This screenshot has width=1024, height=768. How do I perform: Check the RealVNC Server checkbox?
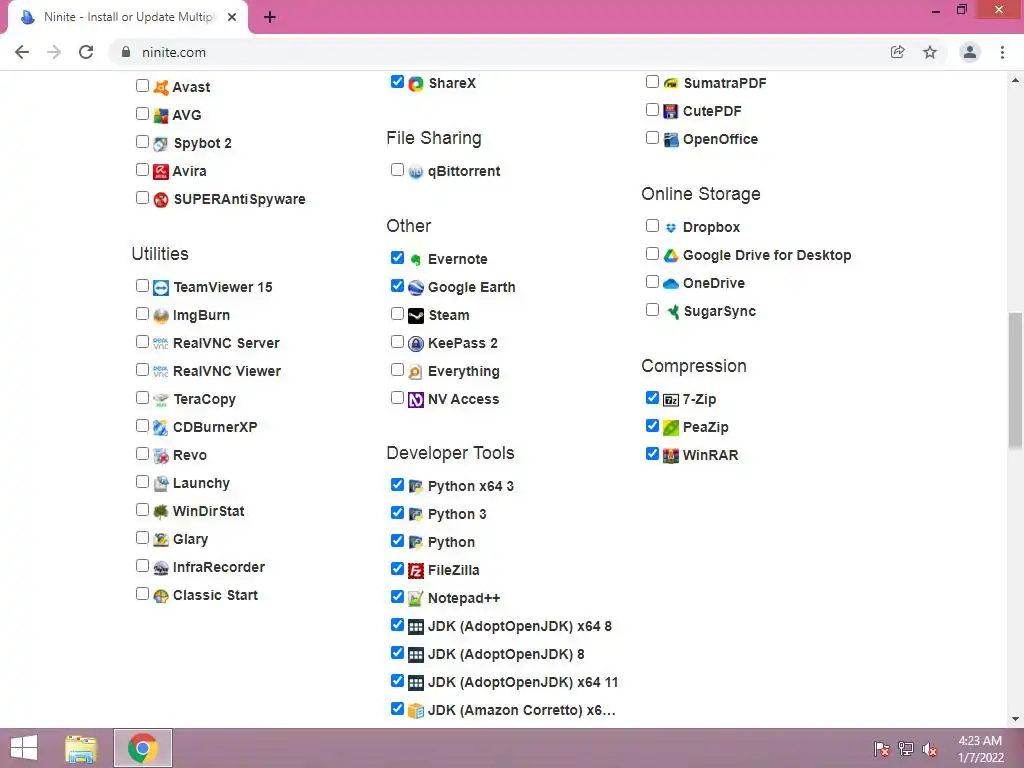tap(142, 342)
